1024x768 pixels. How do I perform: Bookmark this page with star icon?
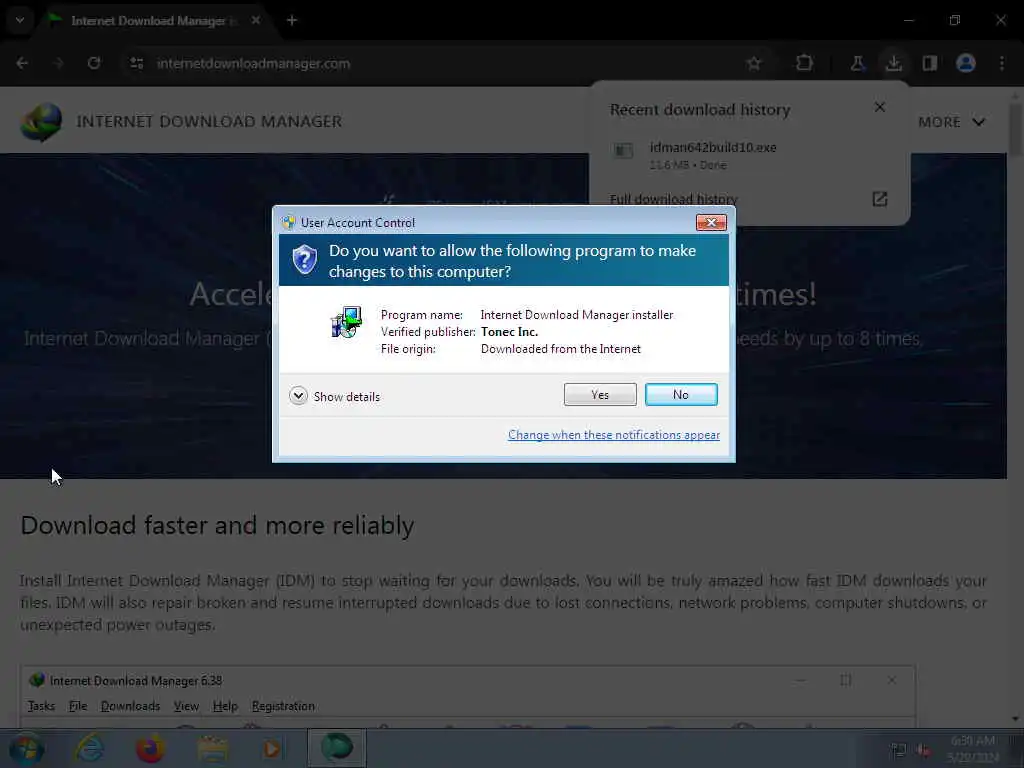point(754,63)
